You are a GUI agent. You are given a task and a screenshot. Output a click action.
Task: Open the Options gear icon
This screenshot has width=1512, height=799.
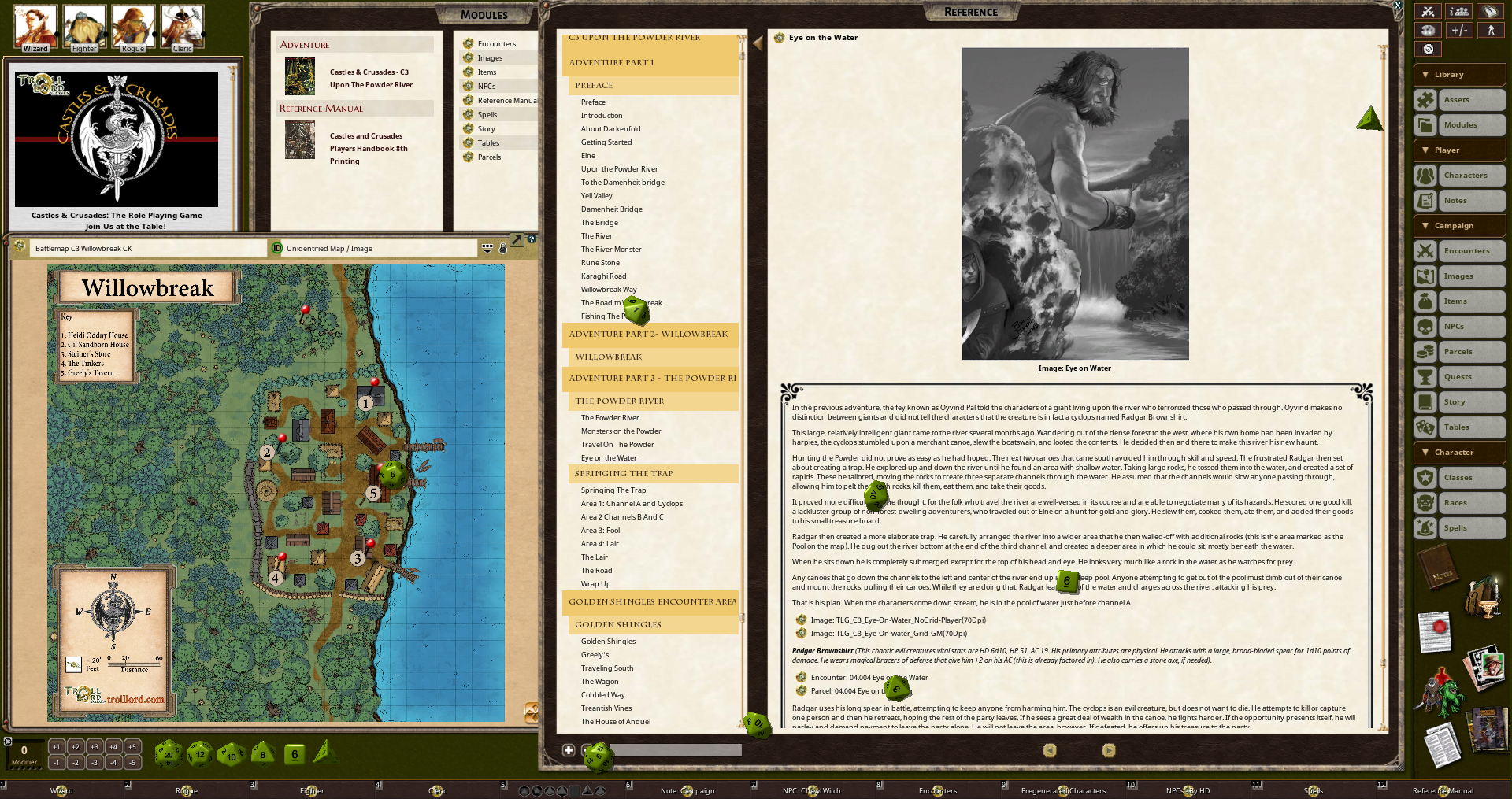1428,49
